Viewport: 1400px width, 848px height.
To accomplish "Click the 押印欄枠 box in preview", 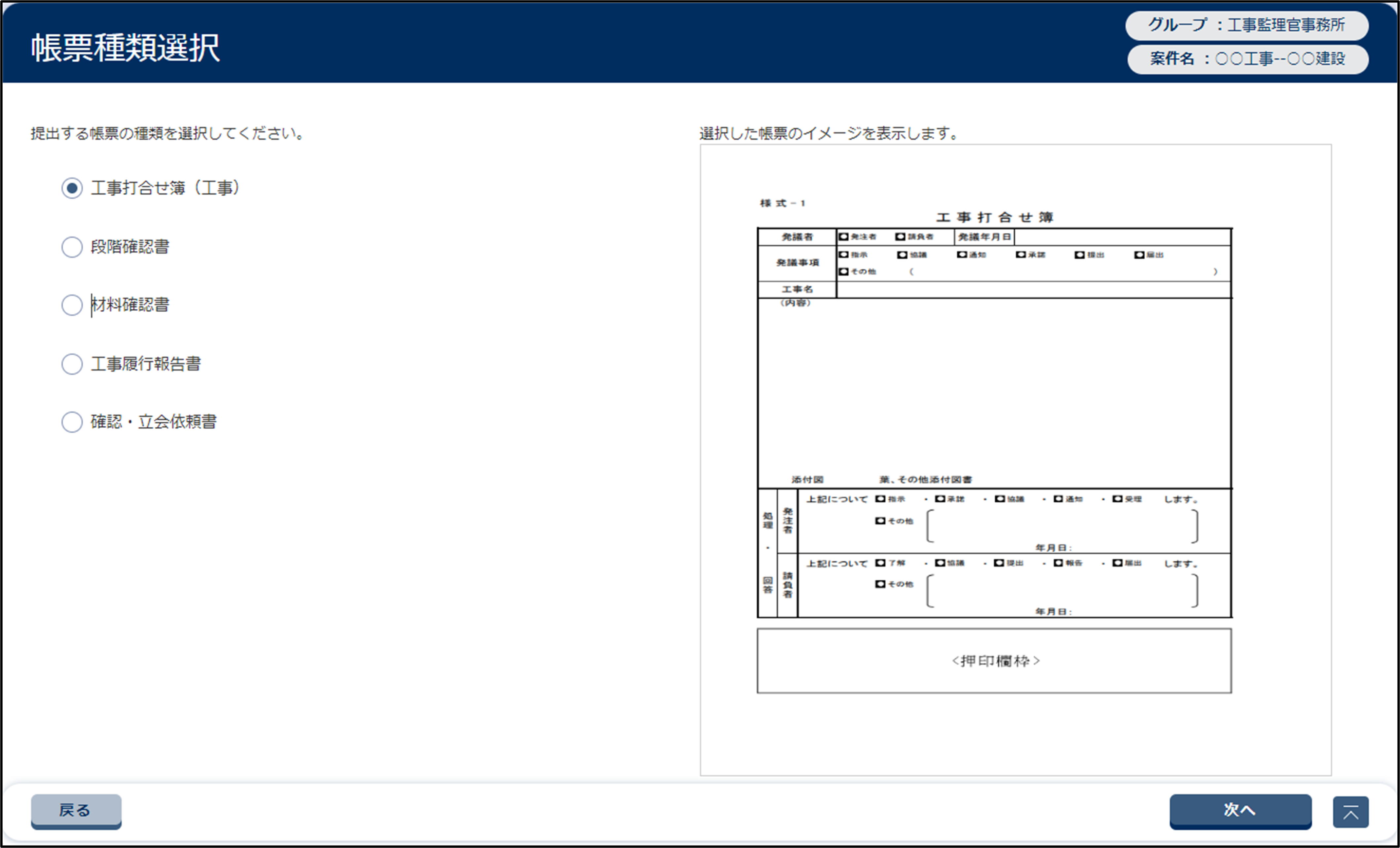I will (994, 660).
